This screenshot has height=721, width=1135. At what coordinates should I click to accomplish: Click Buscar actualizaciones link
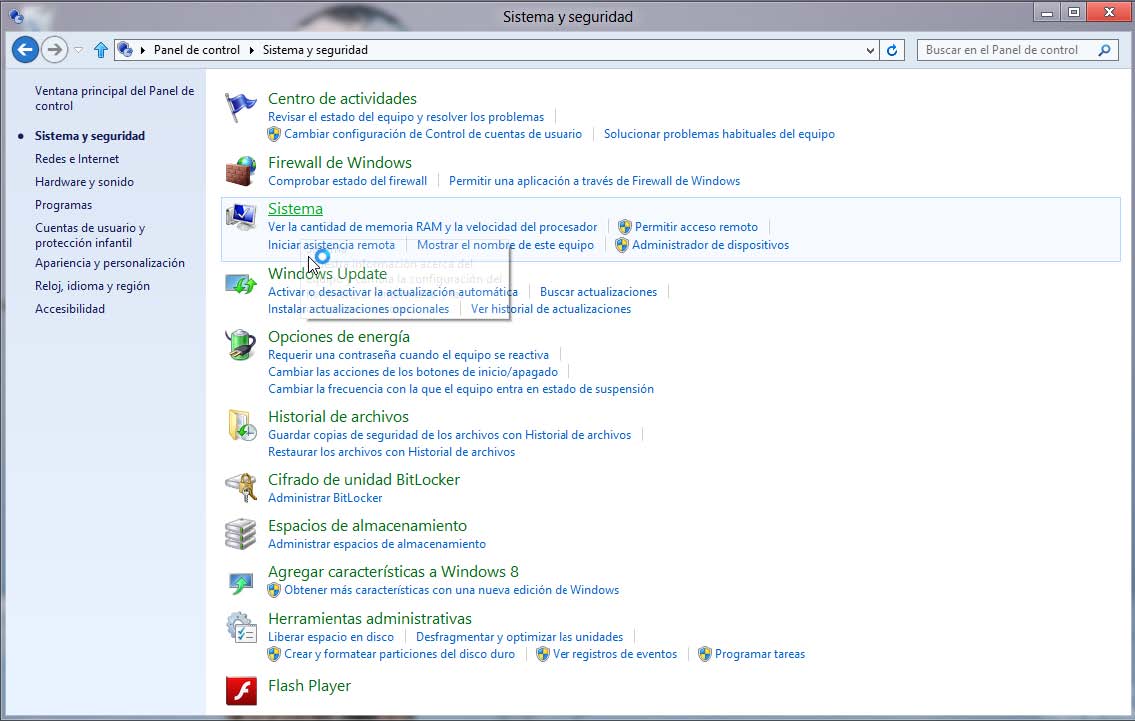click(x=598, y=292)
